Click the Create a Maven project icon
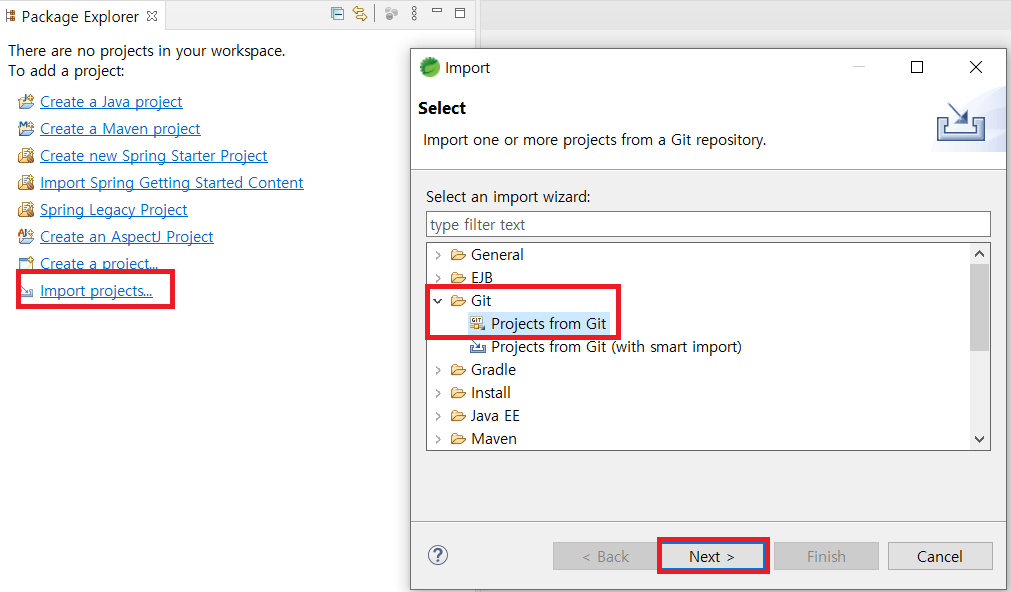 [x=26, y=128]
